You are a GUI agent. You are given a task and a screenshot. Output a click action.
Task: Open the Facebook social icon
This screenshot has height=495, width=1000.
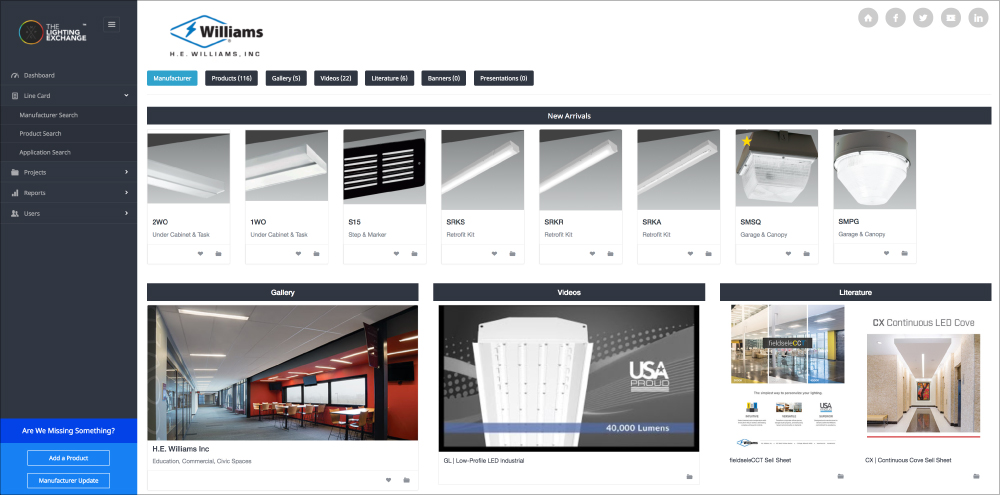(x=895, y=18)
